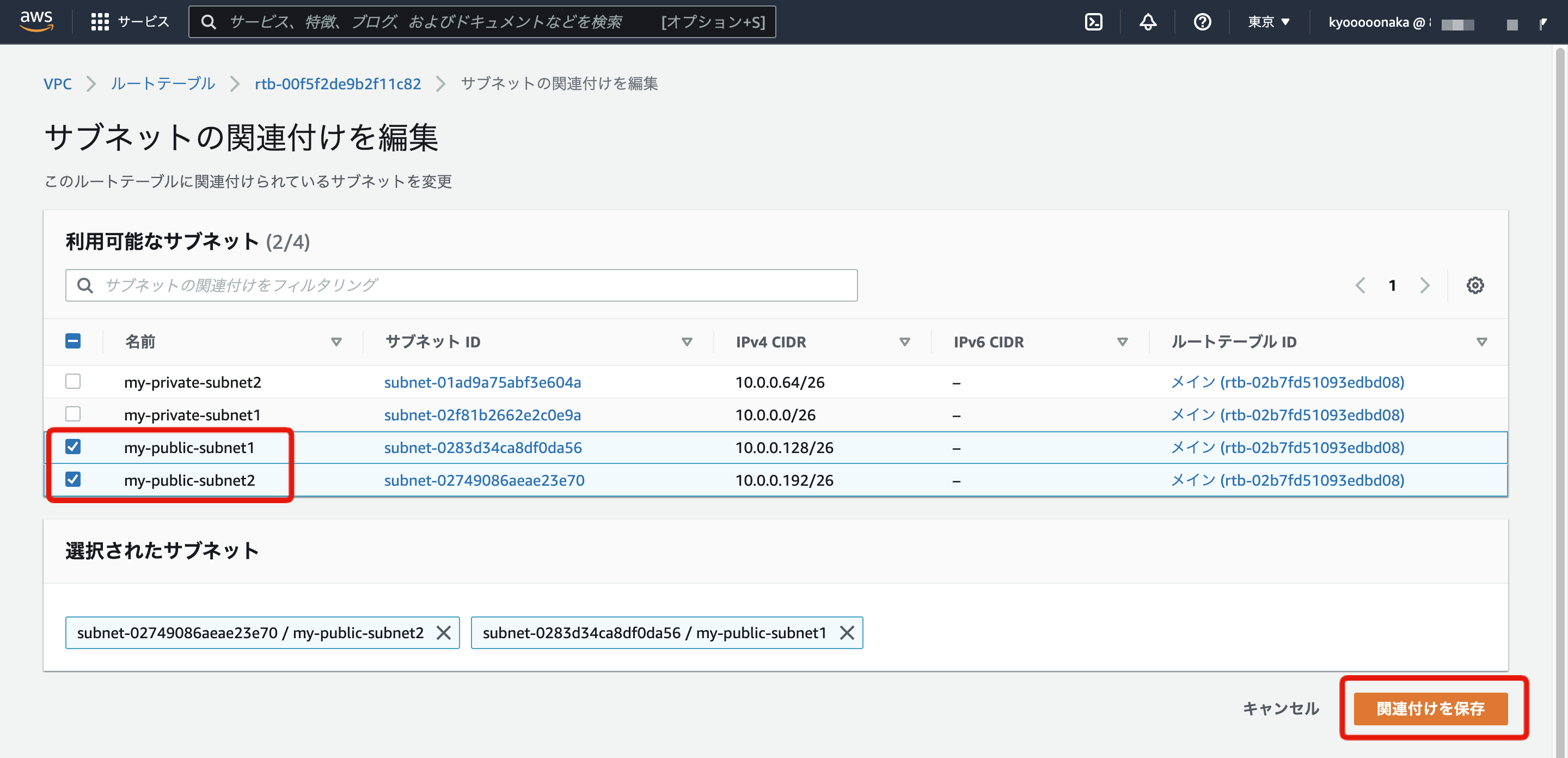Viewport: 1568px width, 758px height.
Task: Click the my-public-subnet1 name cell
Action: tap(189, 448)
